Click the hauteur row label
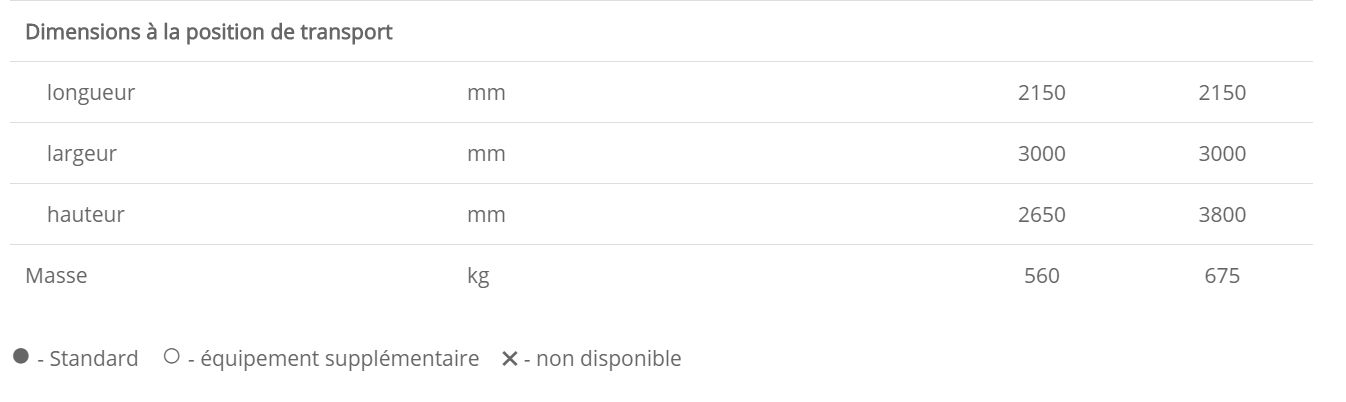The image size is (1346, 402). tap(85, 215)
